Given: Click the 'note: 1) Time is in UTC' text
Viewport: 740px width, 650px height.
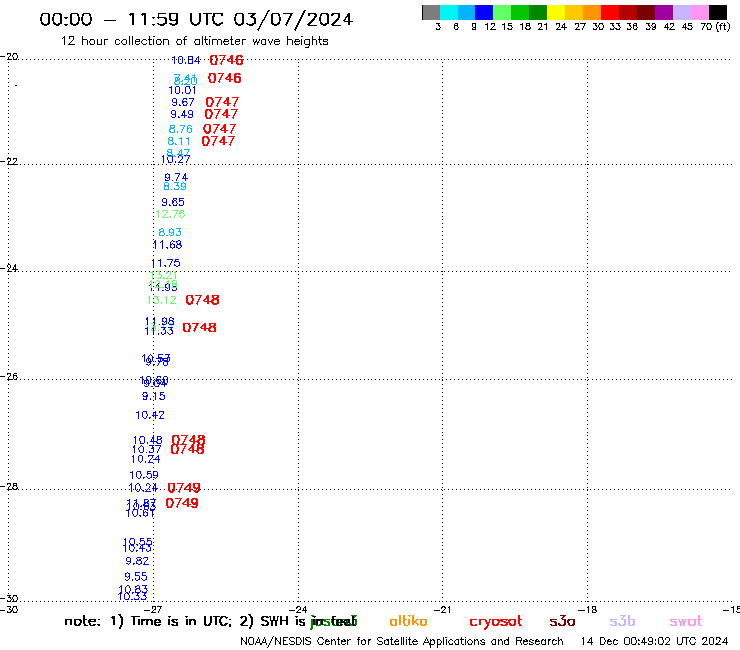Looking at the screenshot, I should (x=148, y=621).
